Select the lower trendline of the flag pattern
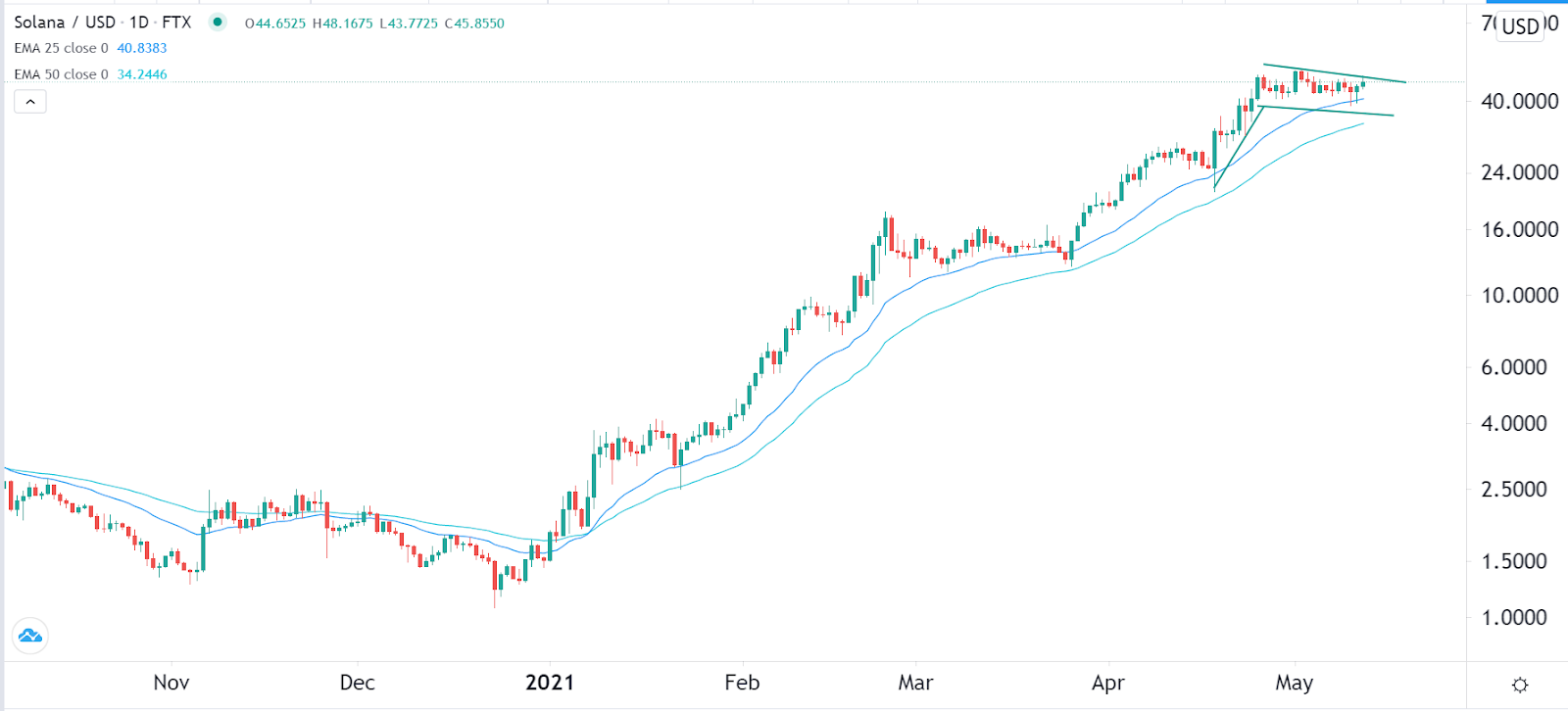 point(1325,111)
